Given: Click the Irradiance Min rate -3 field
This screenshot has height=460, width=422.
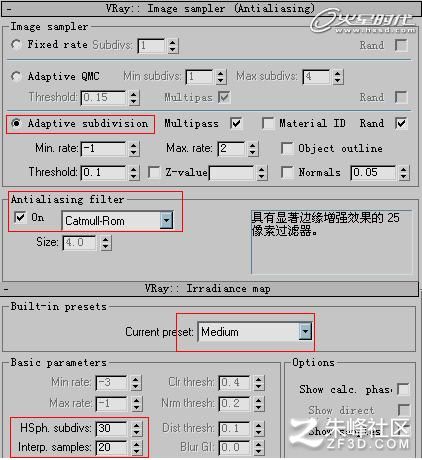Looking at the screenshot, I should (111, 383).
